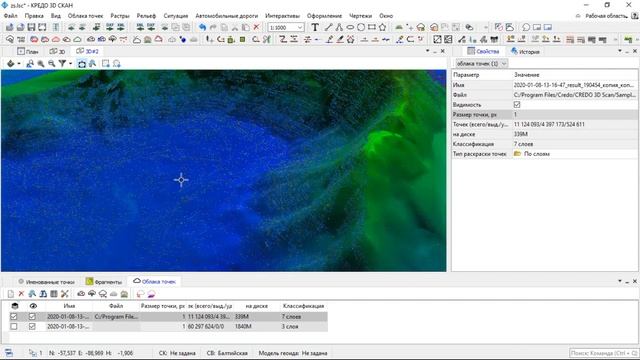Switch to the План tab
The image size is (640, 360).
click(x=28, y=51)
